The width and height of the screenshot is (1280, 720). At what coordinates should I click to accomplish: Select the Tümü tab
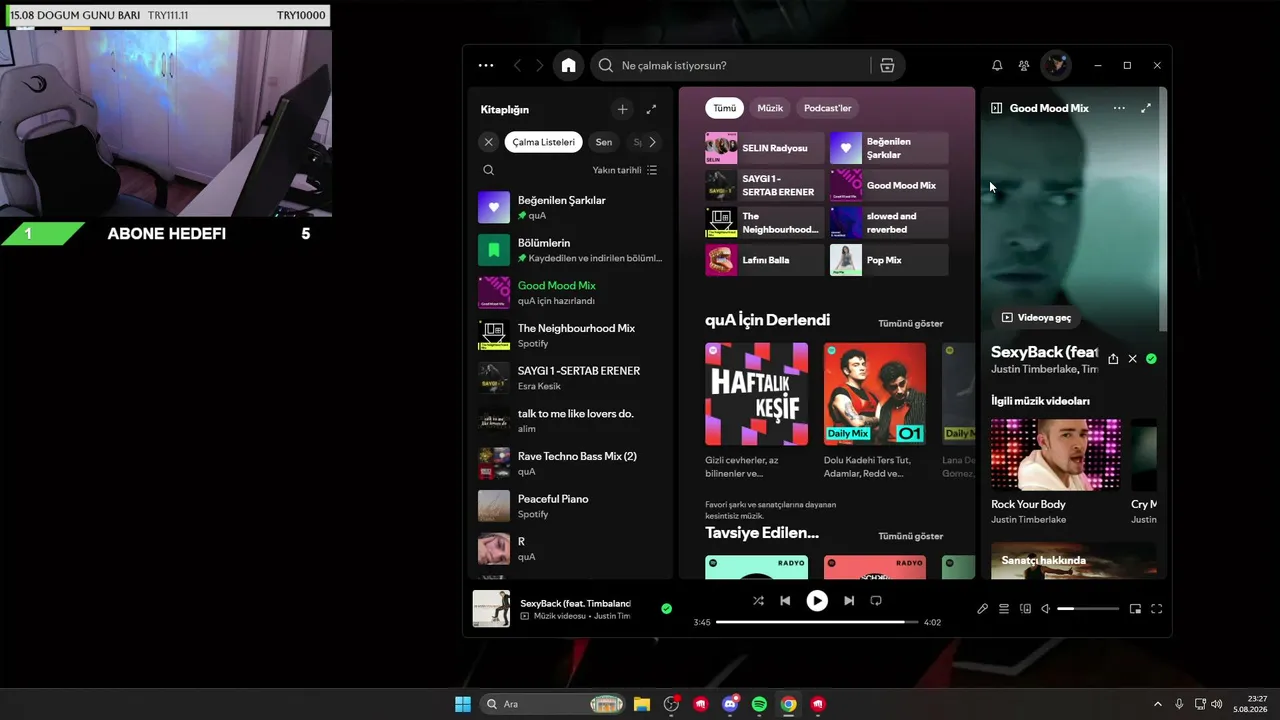pos(725,108)
